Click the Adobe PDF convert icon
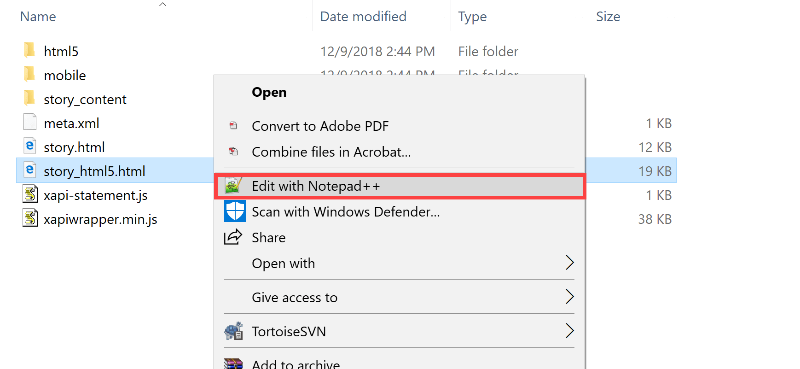Image resolution: width=800 pixels, height=369 pixels. click(234, 126)
